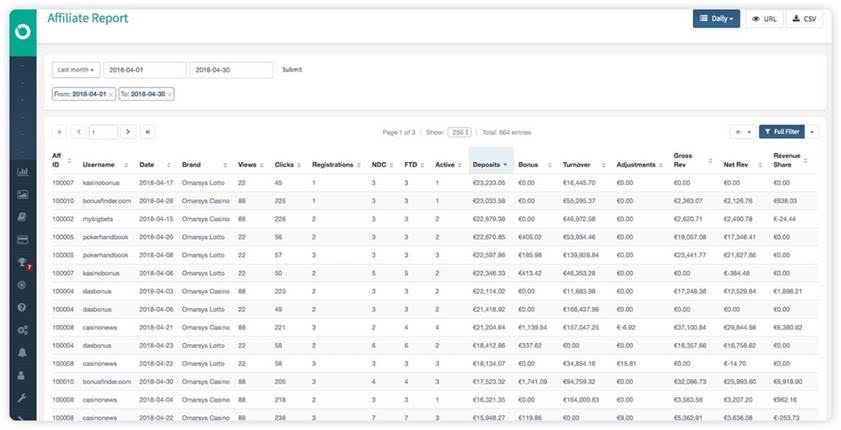Sort by the Brand column header
The width and height of the screenshot is (841, 430).
204,165
